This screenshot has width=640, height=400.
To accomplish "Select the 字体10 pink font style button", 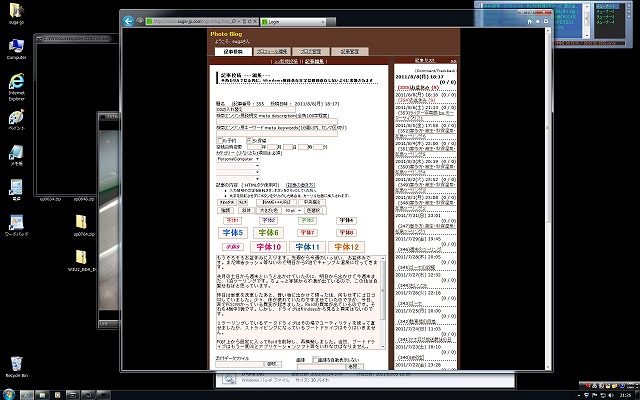I will pyautogui.click(x=268, y=247).
